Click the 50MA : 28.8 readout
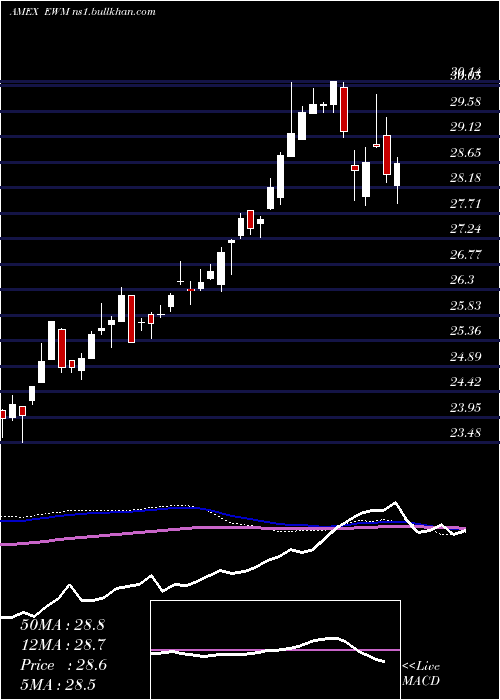Screen dimensions: 500x700 tap(62, 625)
